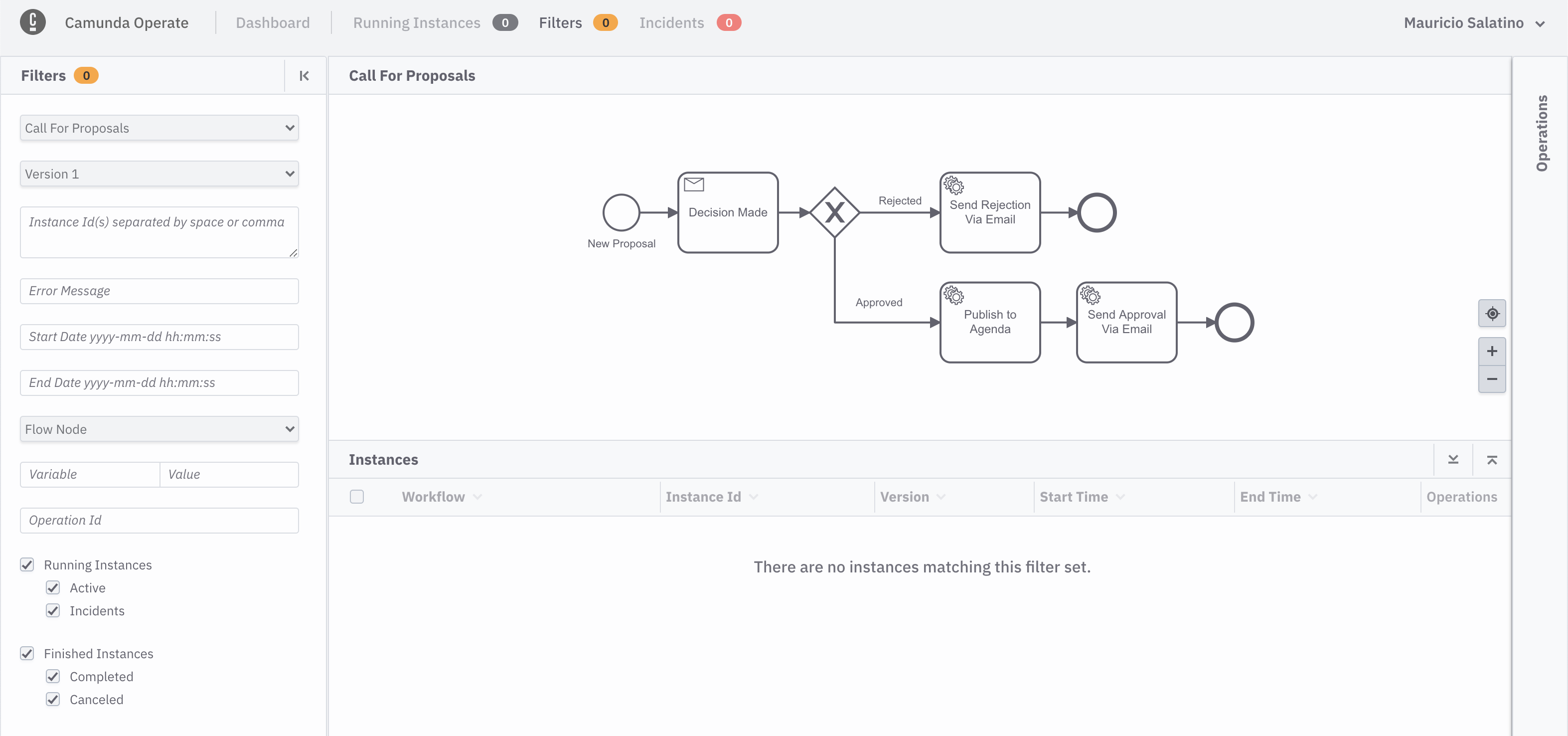Click the zoom out icon on diagram

1492,380
